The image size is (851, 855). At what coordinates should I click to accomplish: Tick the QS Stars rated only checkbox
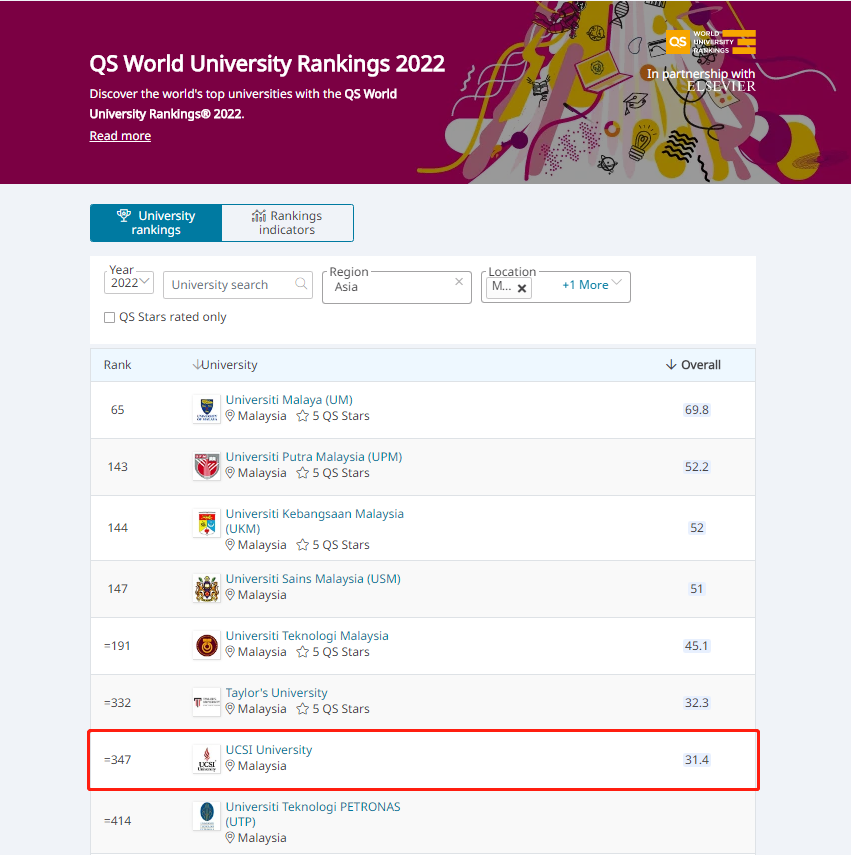110,317
